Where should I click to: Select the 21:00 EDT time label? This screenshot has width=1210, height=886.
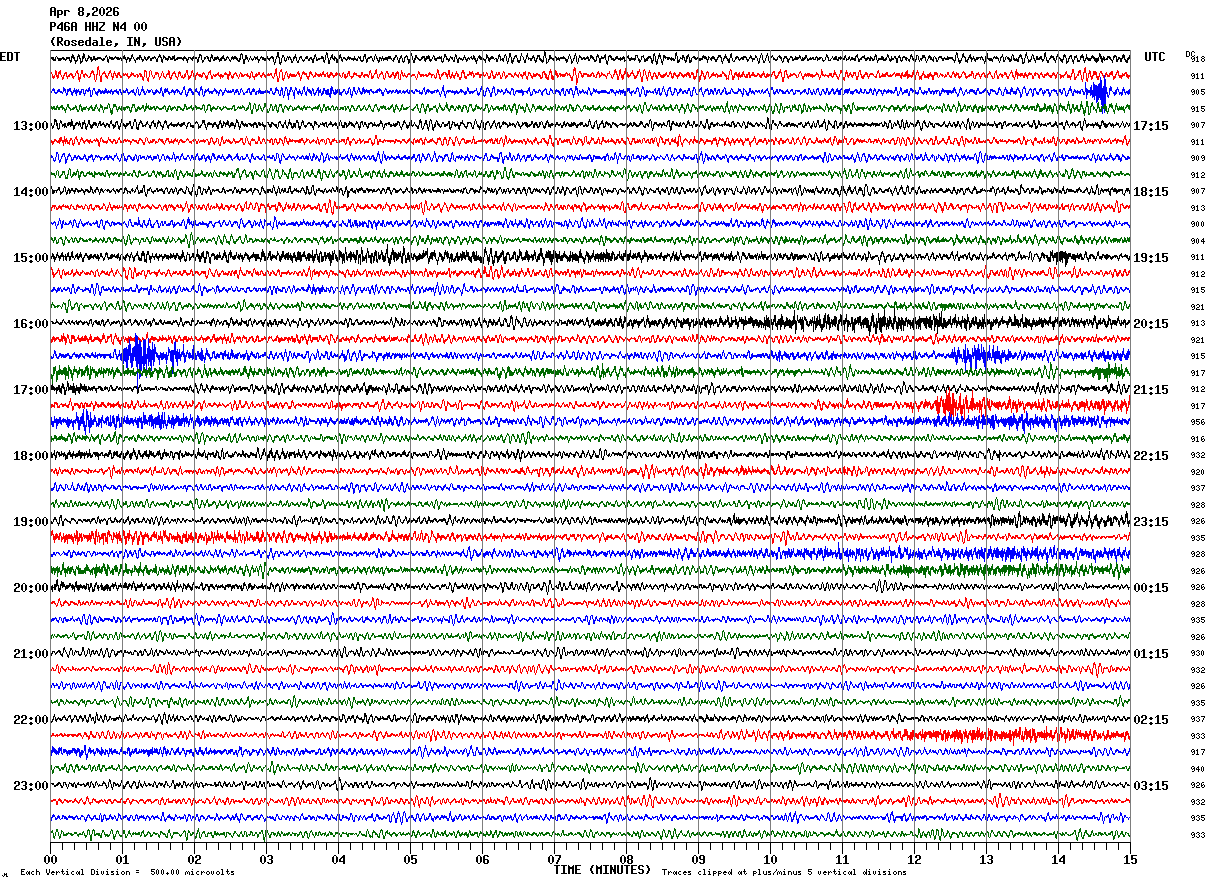click(x=31, y=654)
